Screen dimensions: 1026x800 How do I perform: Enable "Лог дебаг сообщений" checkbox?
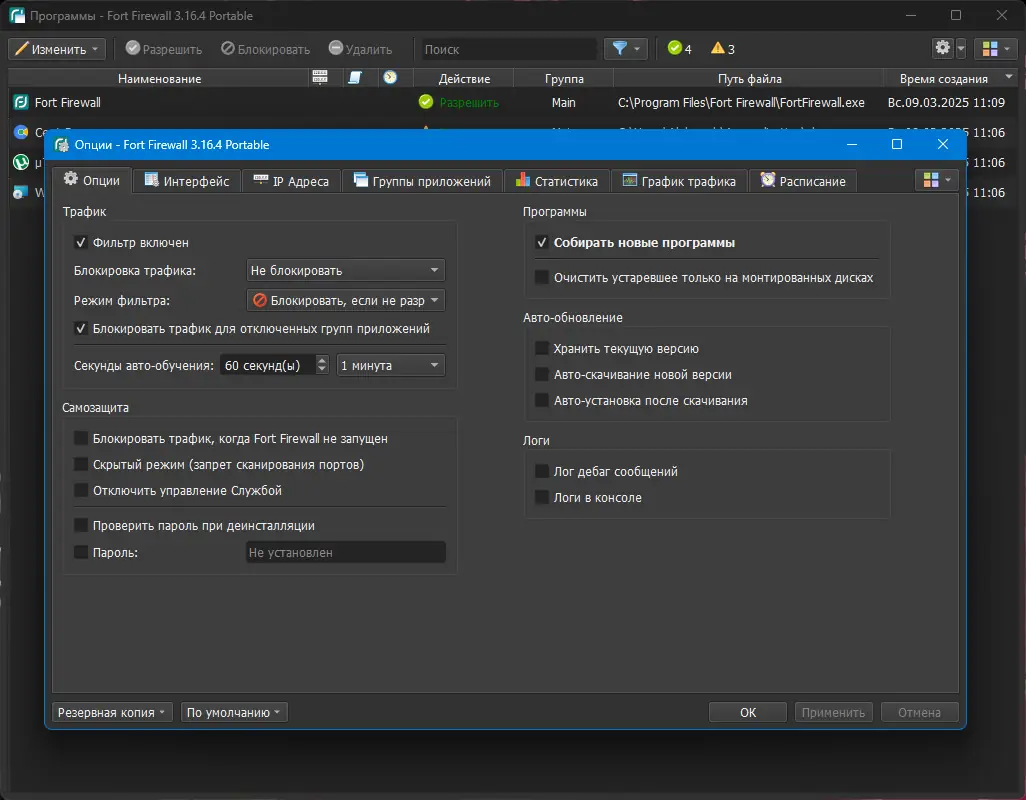pos(542,471)
